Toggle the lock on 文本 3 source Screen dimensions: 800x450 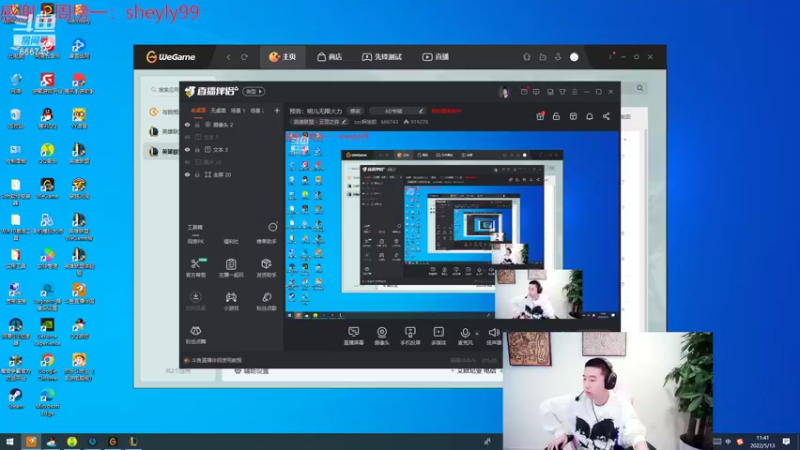tap(197, 149)
